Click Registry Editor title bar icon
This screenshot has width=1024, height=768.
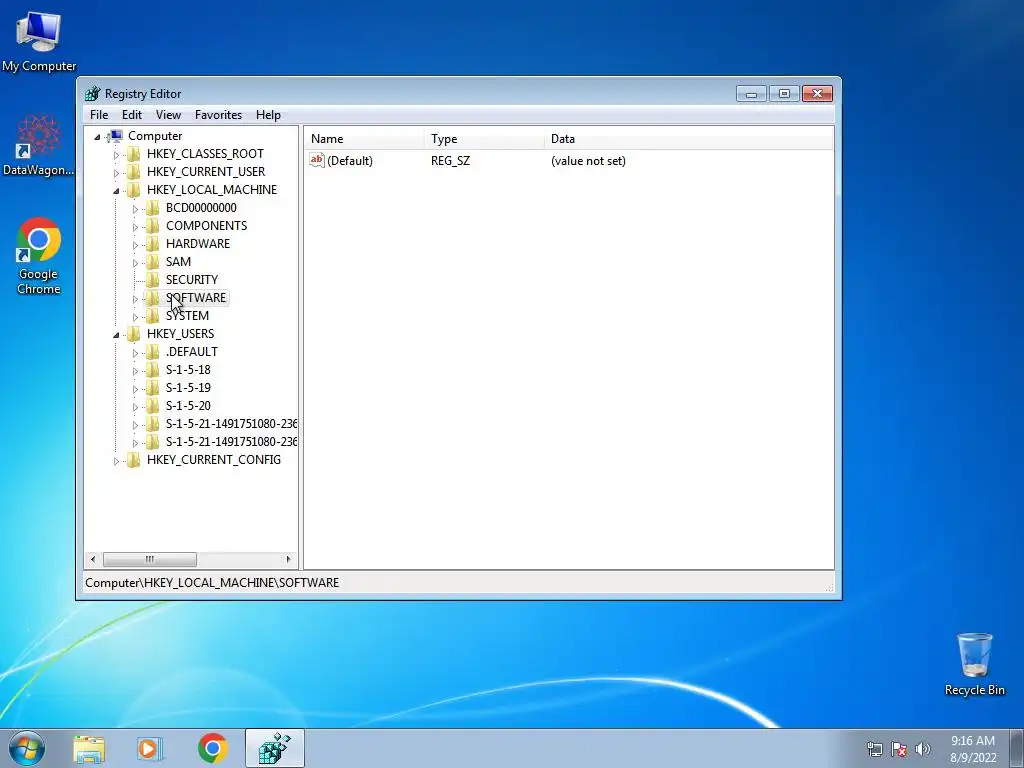[x=93, y=94]
